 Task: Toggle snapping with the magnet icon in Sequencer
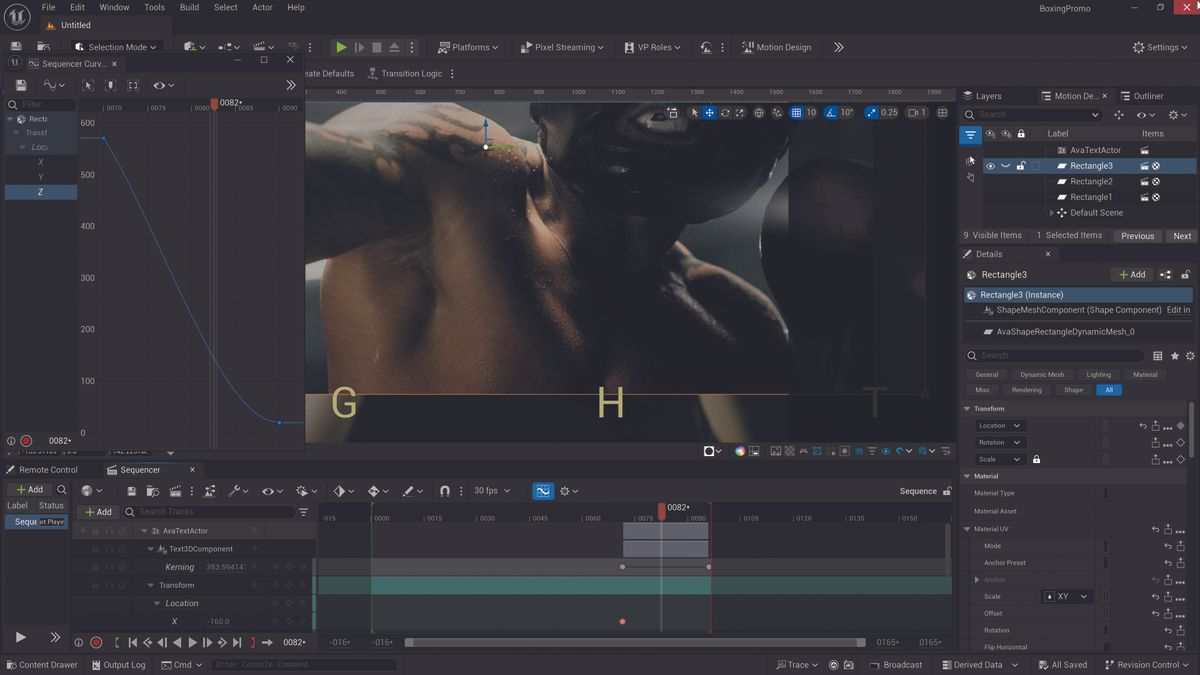[445, 490]
